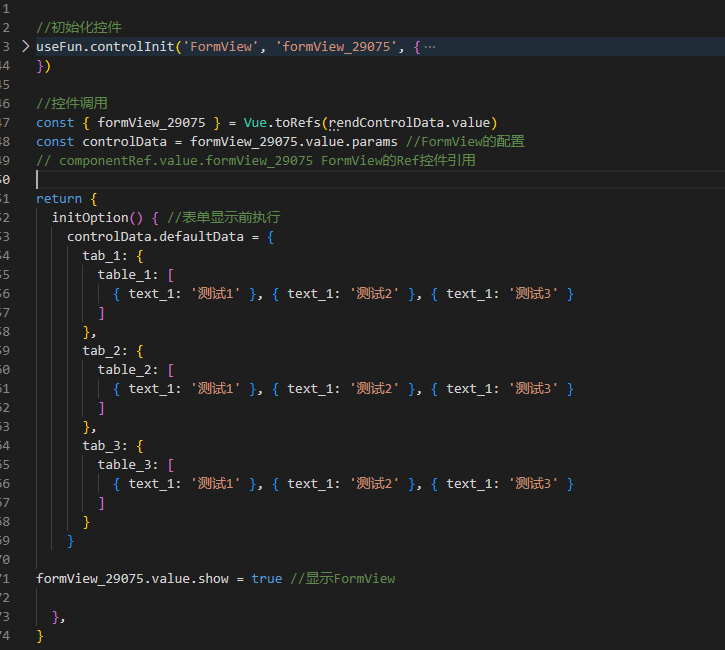Viewport: 725px width, 650px height.
Task: Click the return keyword
Action: tap(59, 198)
